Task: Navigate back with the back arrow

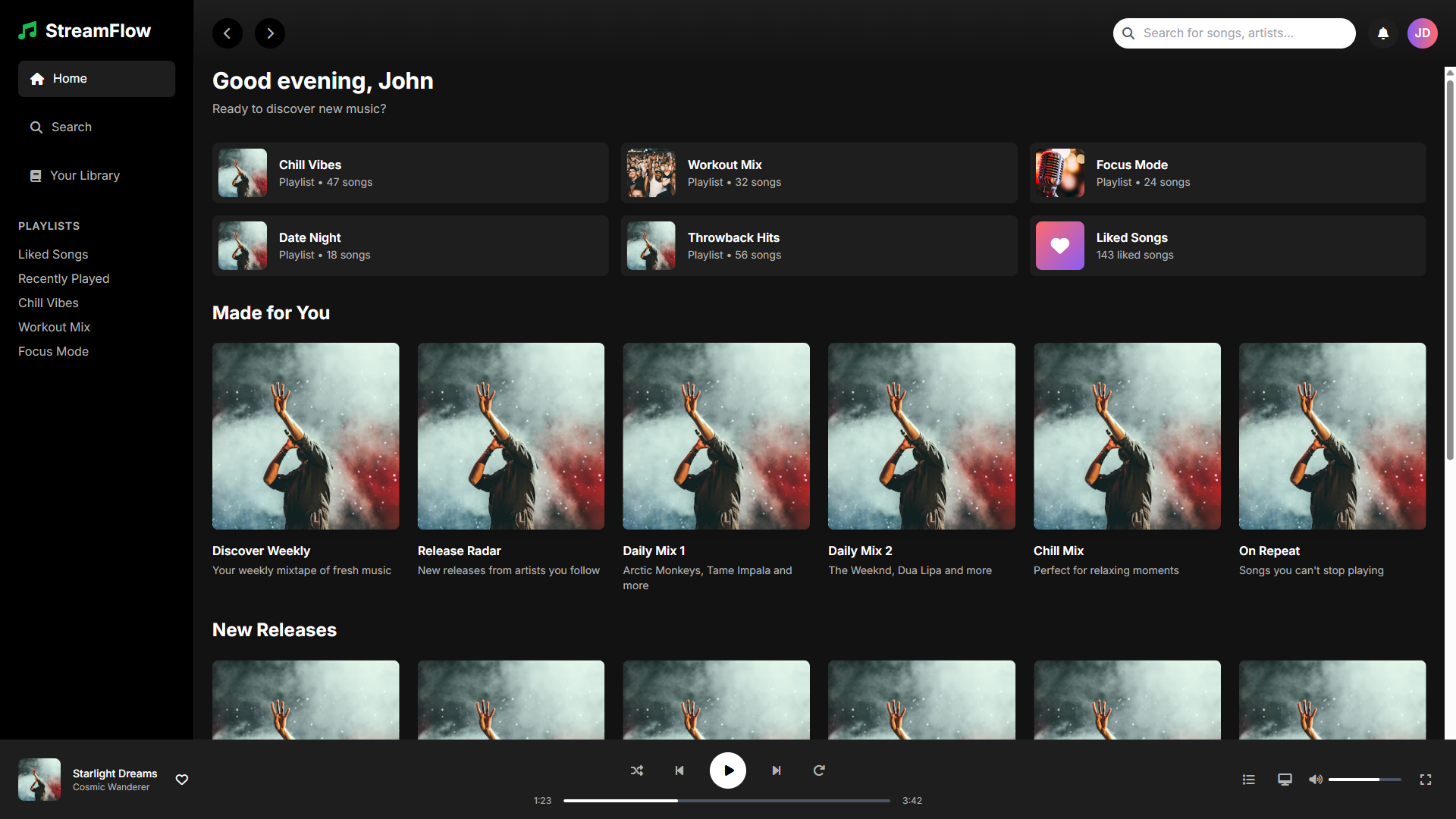Action: click(x=227, y=33)
